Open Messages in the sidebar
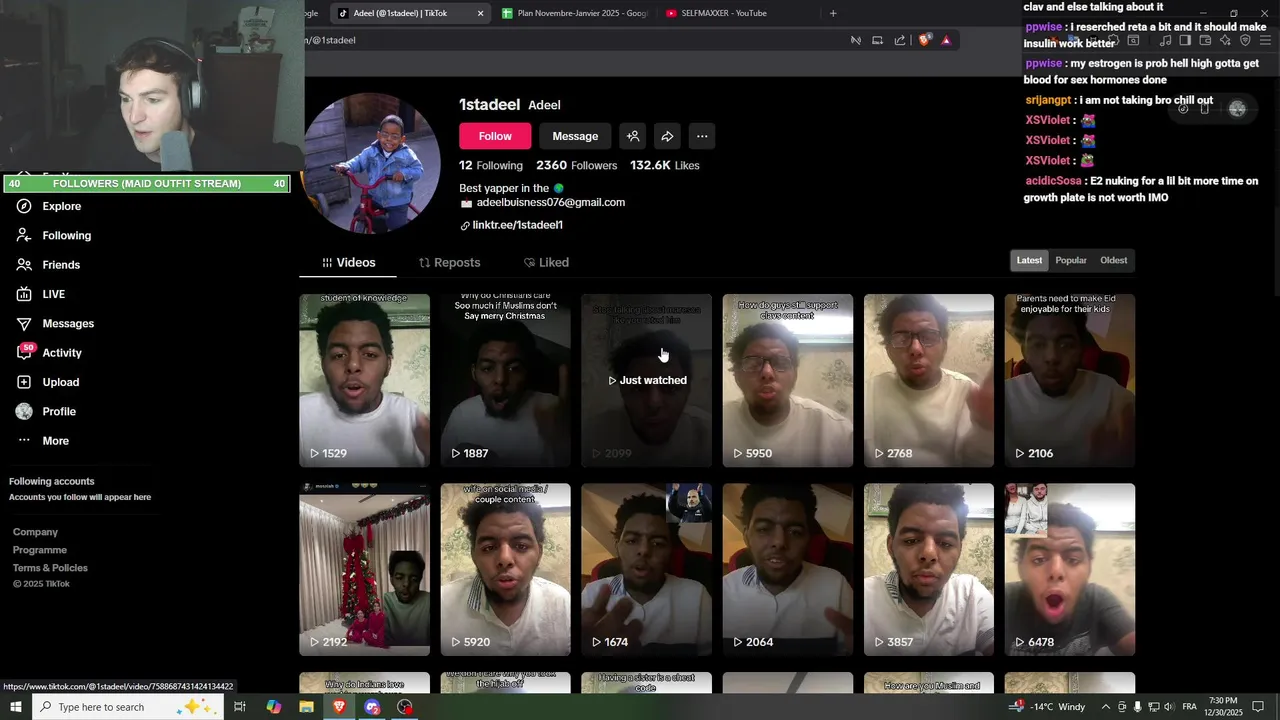Viewport: 1280px width, 720px height. pos(55,323)
